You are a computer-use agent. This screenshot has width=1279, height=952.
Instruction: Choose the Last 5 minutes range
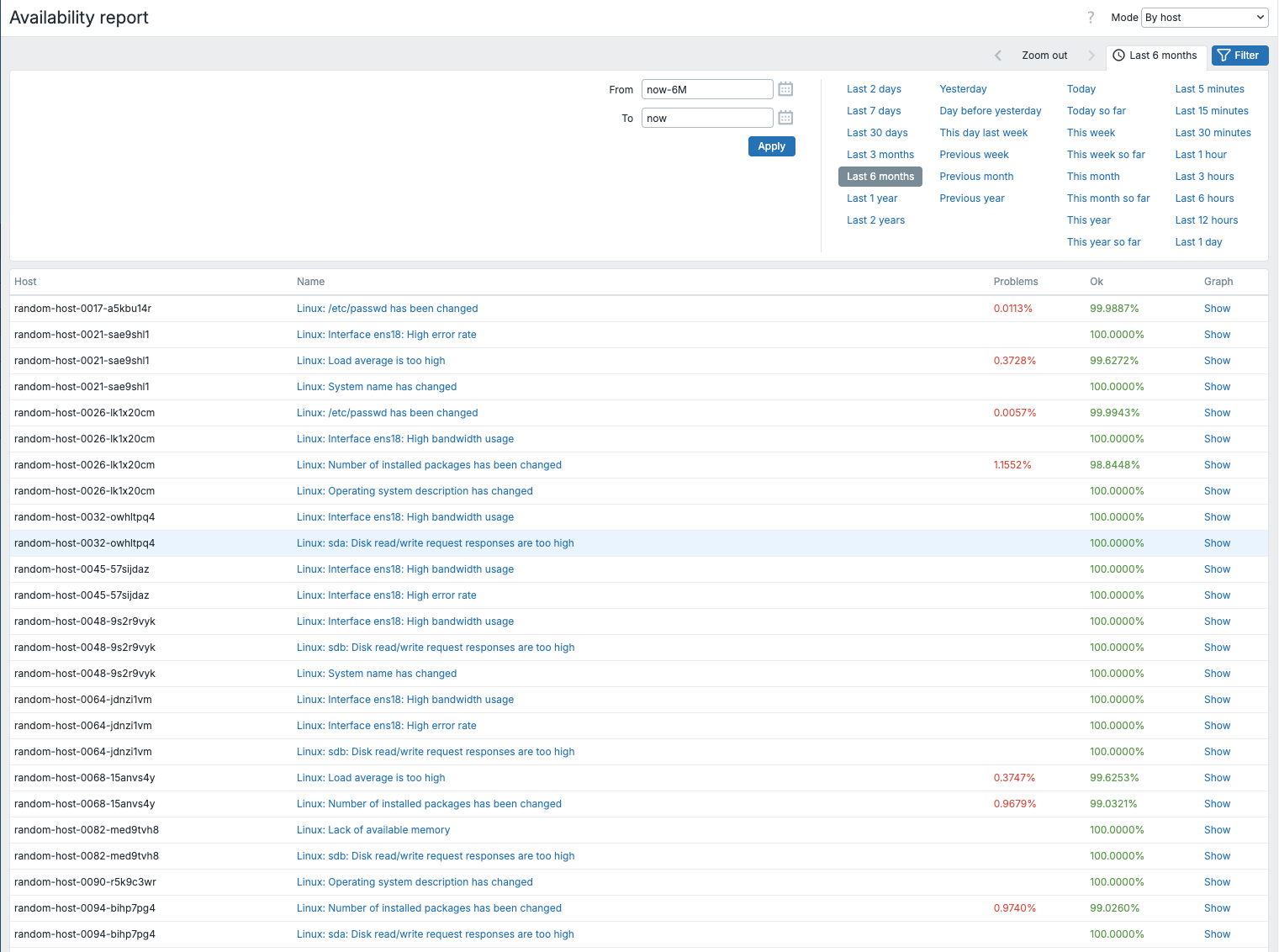pos(1209,89)
